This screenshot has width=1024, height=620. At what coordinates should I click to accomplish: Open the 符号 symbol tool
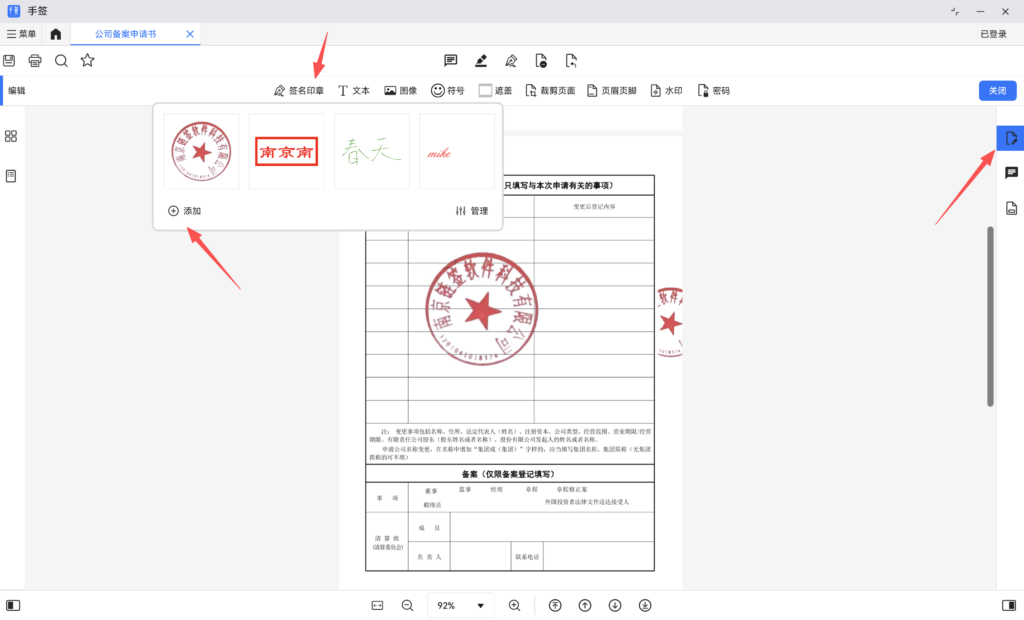pos(447,90)
